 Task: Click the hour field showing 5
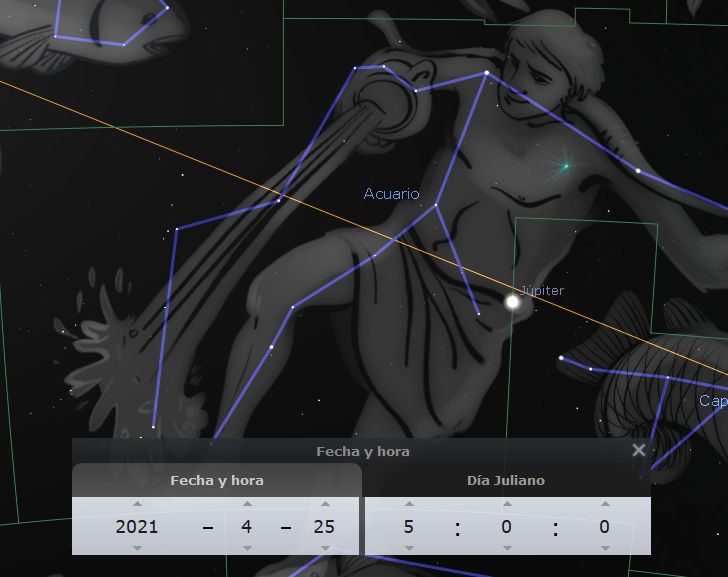click(409, 526)
